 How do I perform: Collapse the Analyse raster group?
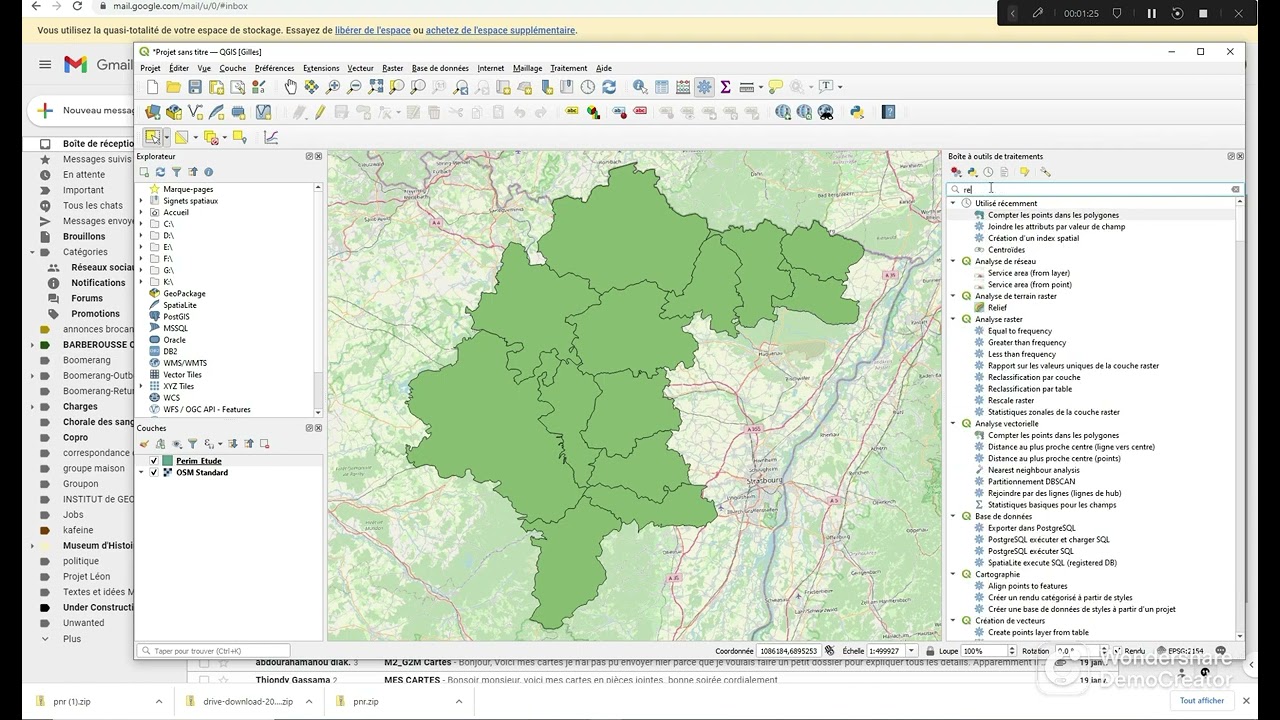click(953, 319)
